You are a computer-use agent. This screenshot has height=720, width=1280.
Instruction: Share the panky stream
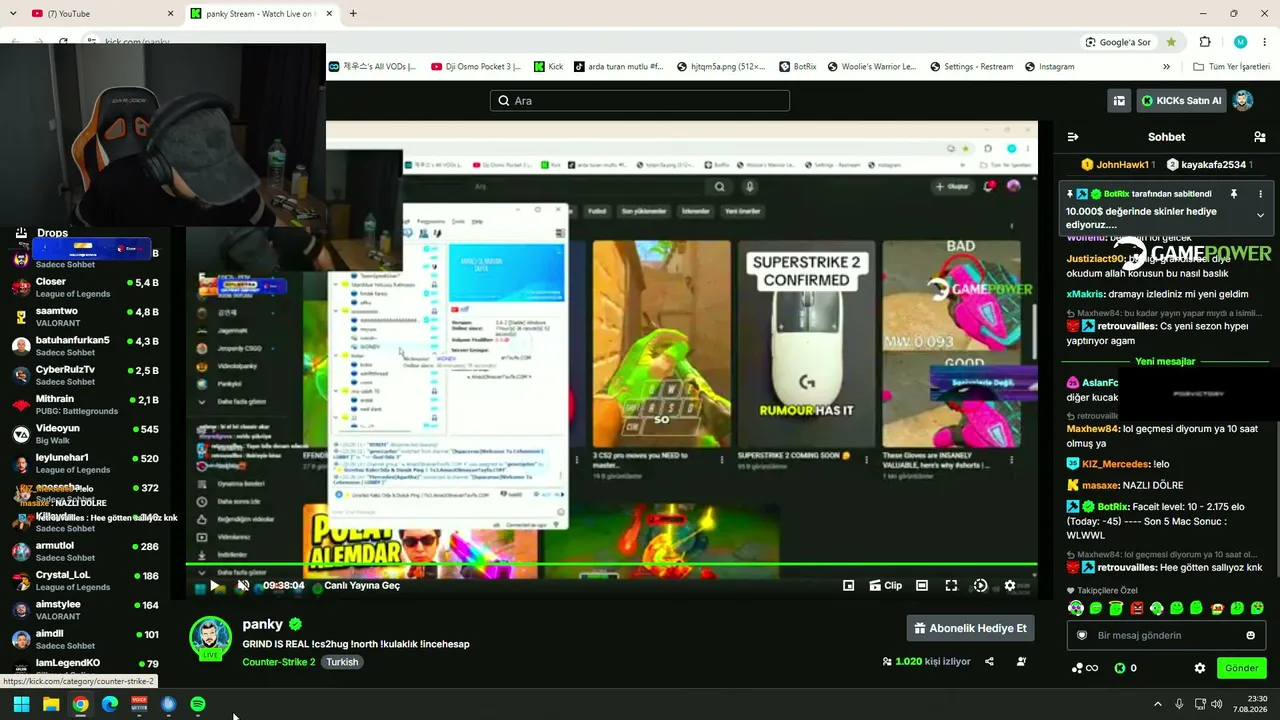pos(989,662)
